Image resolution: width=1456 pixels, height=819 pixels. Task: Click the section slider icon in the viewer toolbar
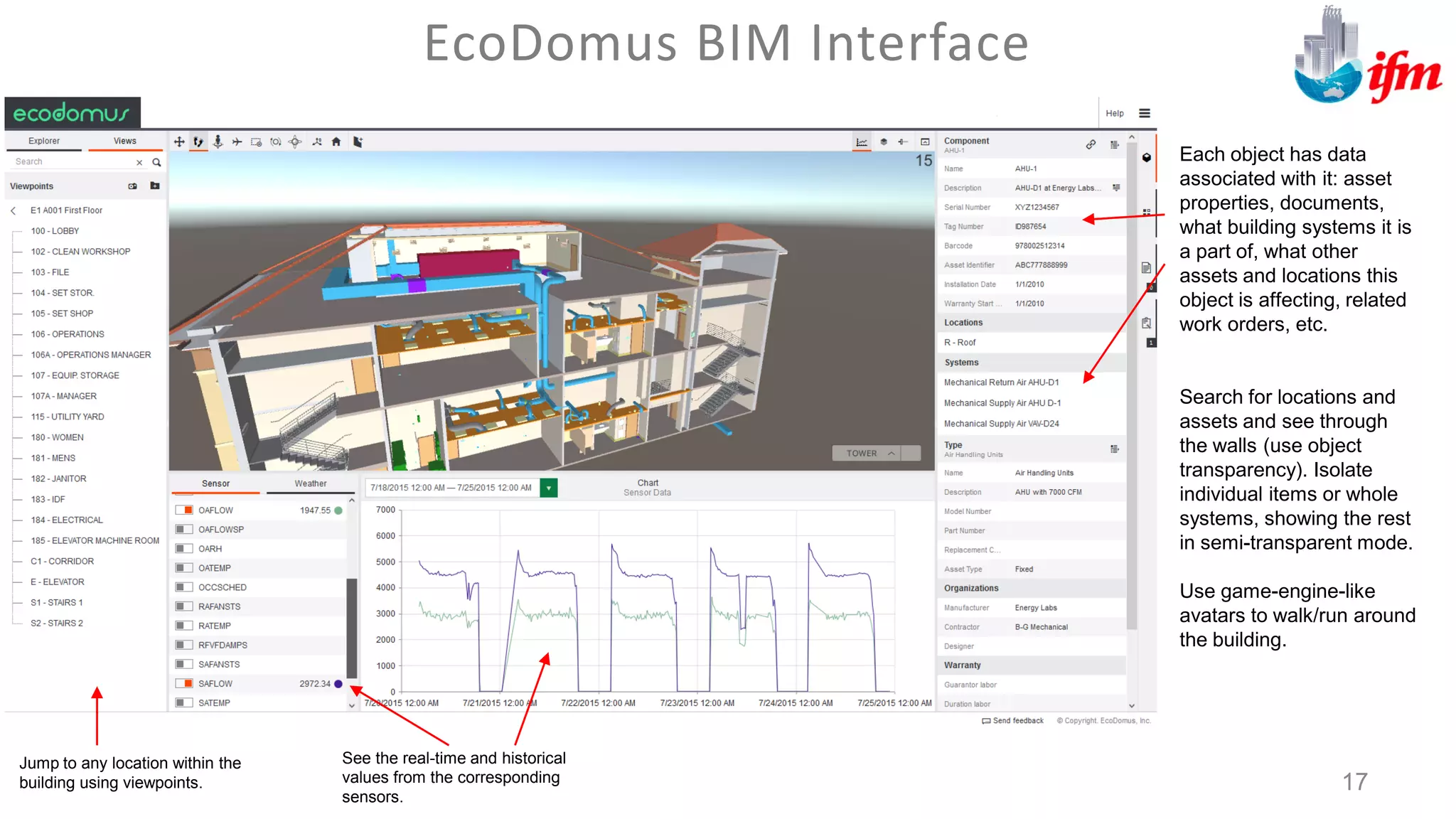[903, 142]
